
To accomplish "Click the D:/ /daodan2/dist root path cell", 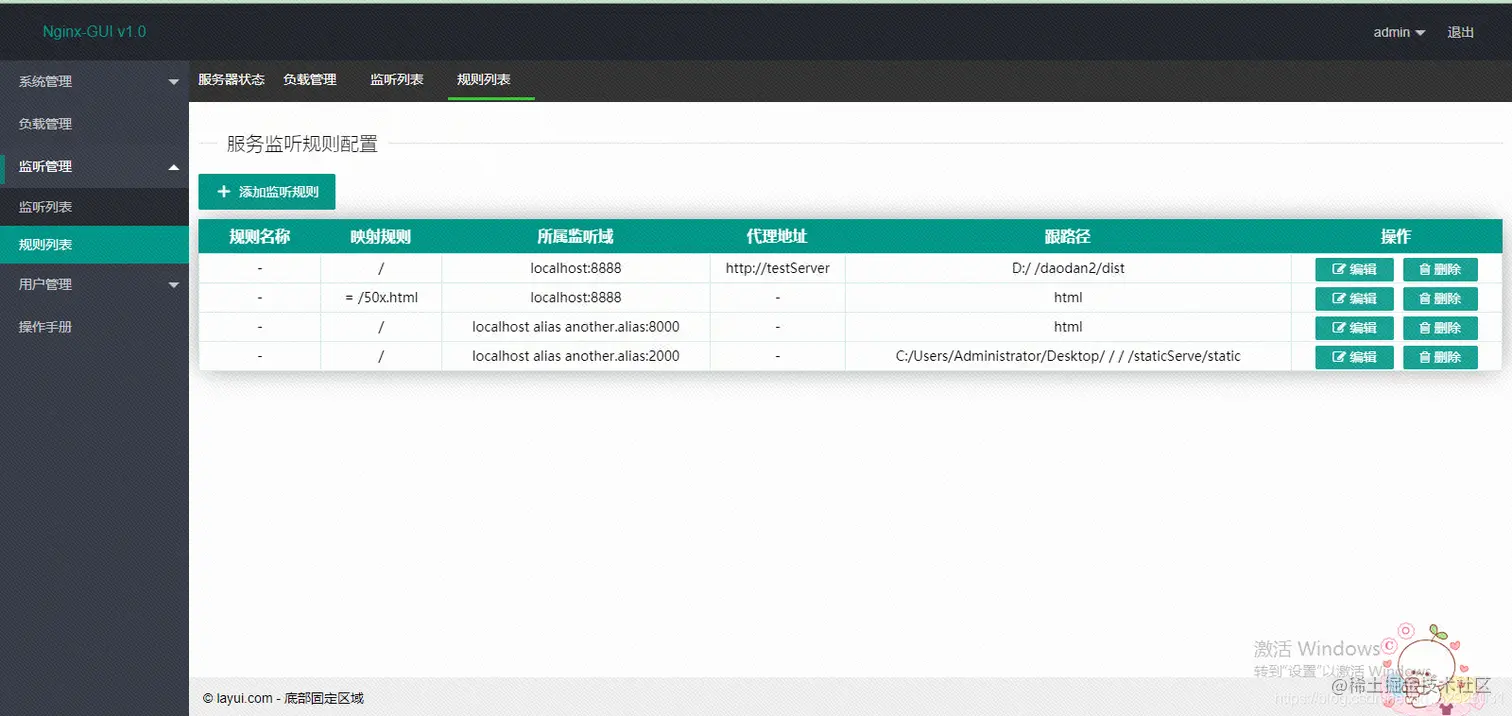I will [x=1068, y=269].
